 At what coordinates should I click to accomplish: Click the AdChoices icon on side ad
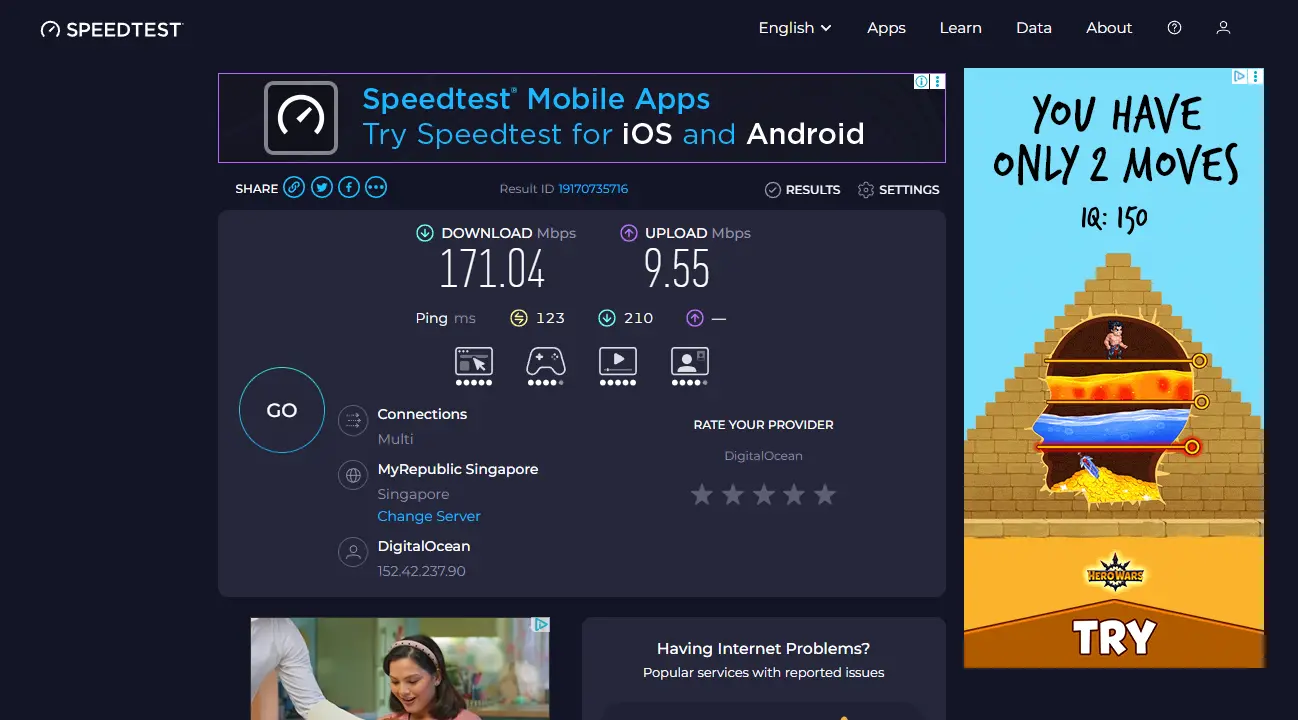coord(1239,76)
